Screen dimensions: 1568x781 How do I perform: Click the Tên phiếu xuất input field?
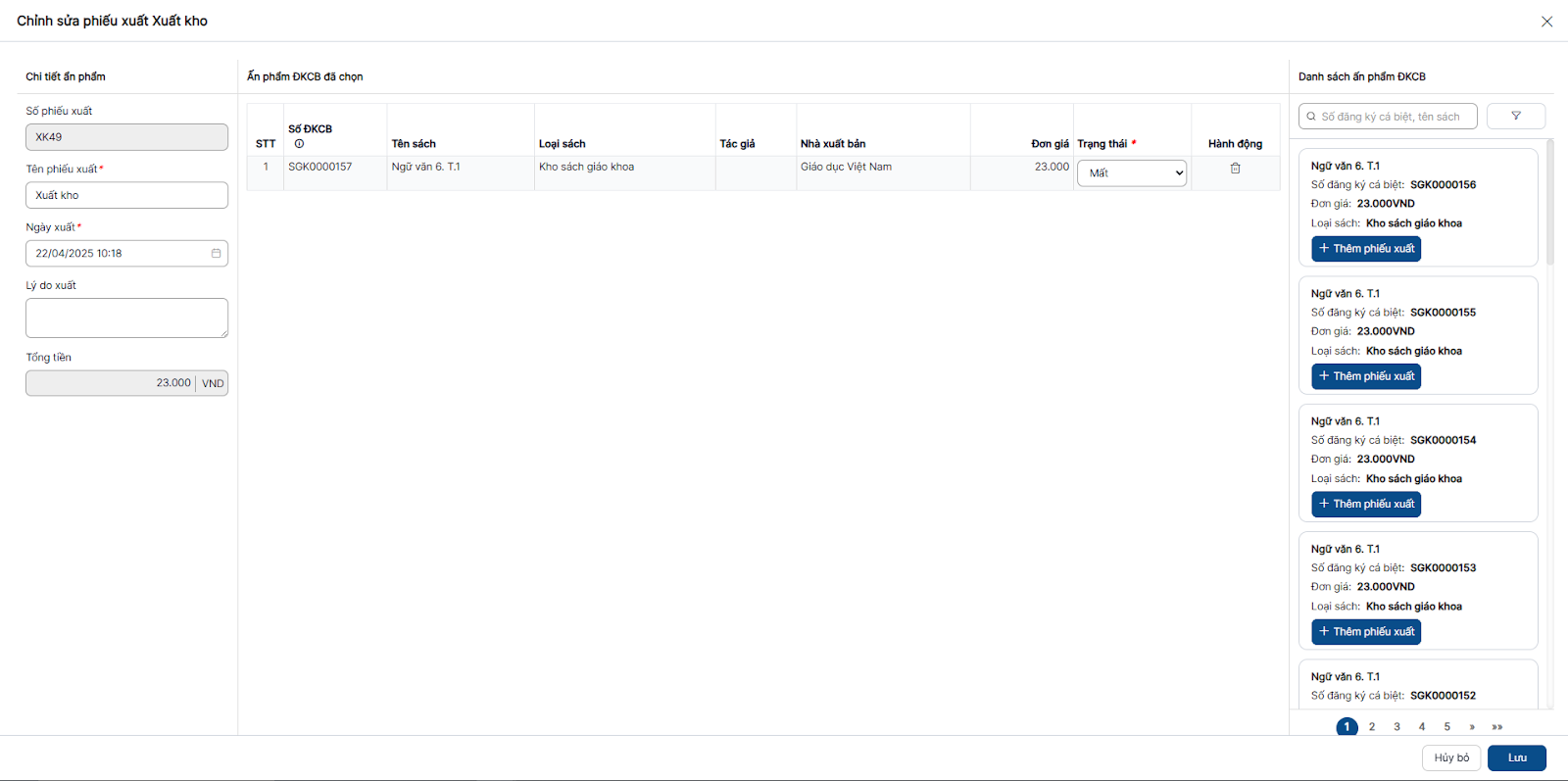coord(126,196)
